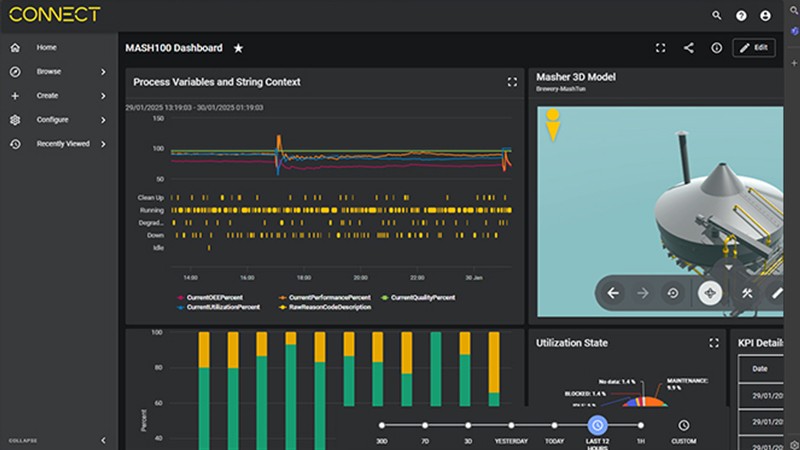Click the browser sidebar plus icon

point(794,63)
